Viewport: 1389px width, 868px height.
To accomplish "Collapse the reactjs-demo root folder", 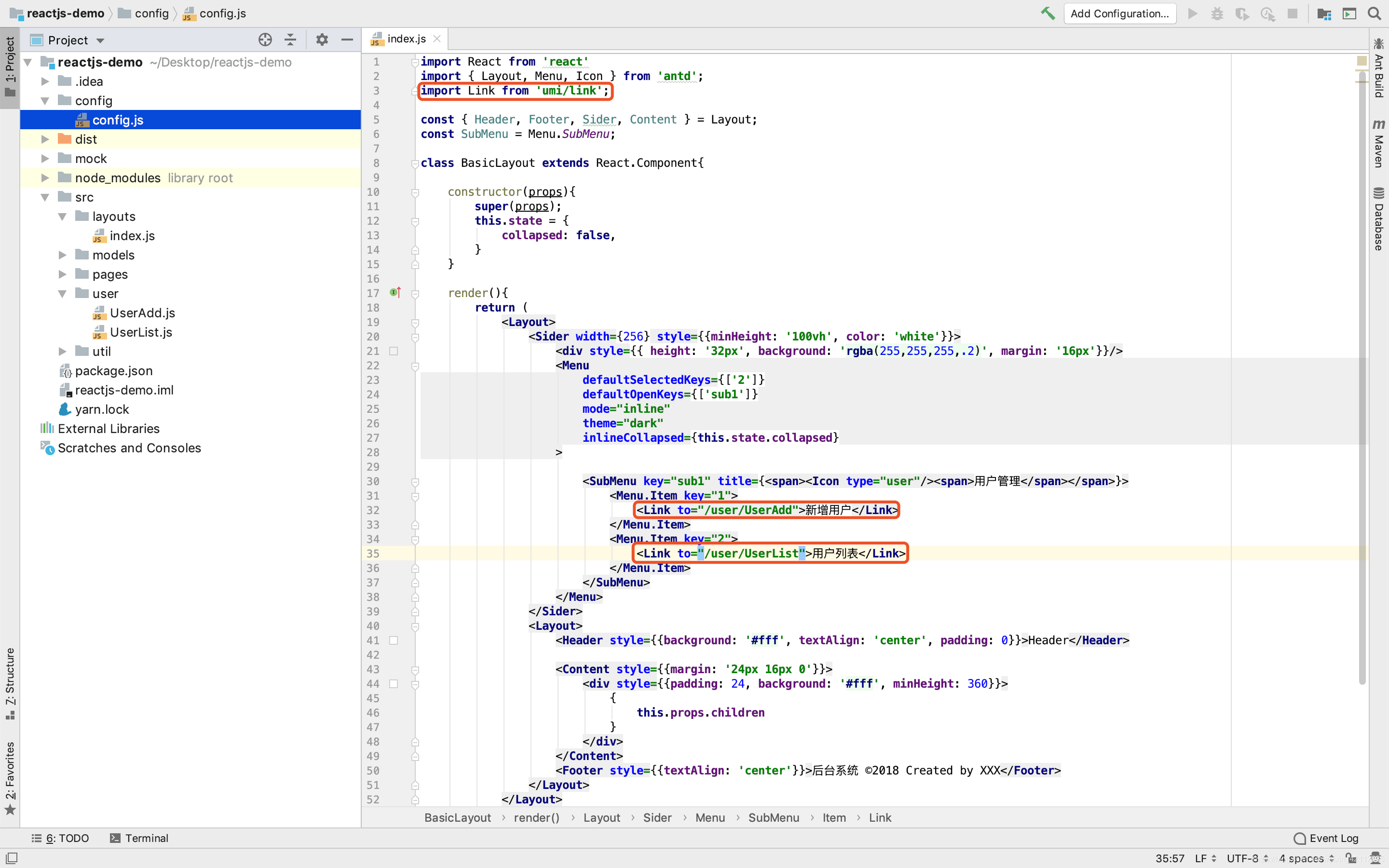I will pyautogui.click(x=27, y=62).
